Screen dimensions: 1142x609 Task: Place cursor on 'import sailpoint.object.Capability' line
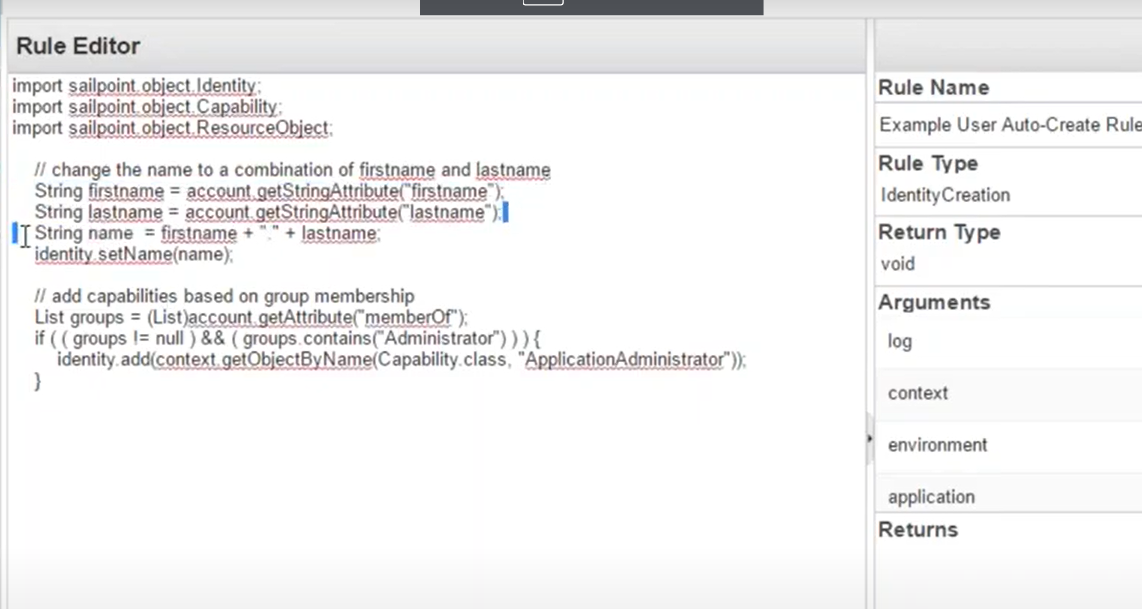point(146,107)
